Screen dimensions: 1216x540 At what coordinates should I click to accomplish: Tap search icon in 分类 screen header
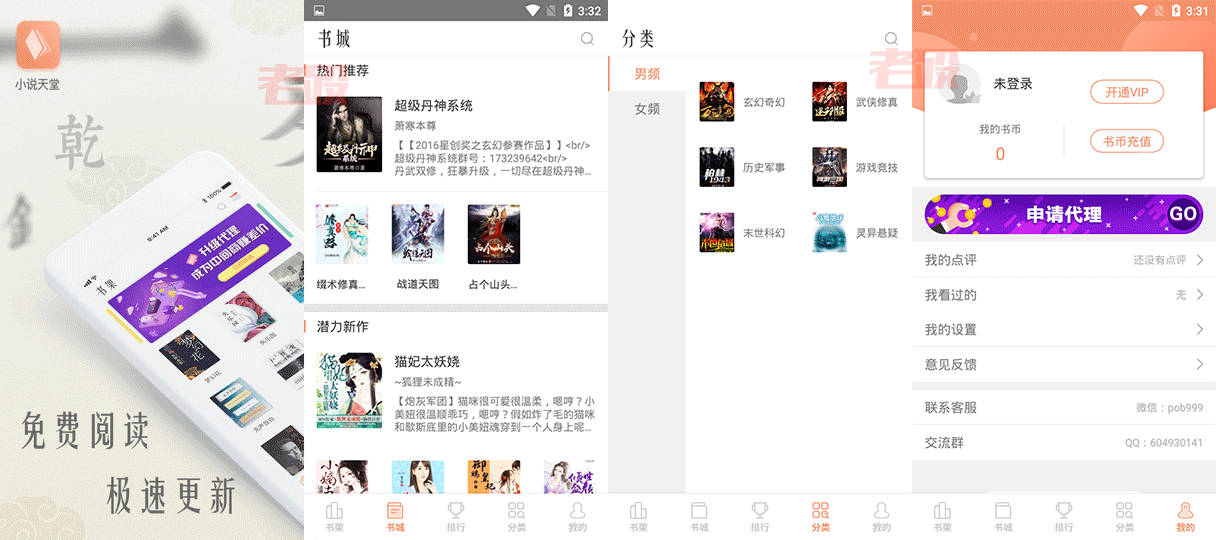[891, 39]
